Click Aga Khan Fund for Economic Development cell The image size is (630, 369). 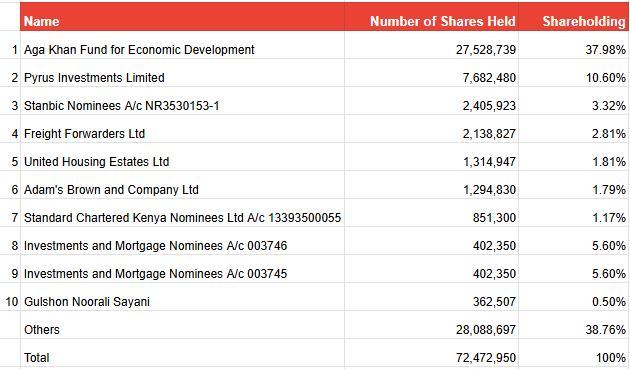(182, 45)
